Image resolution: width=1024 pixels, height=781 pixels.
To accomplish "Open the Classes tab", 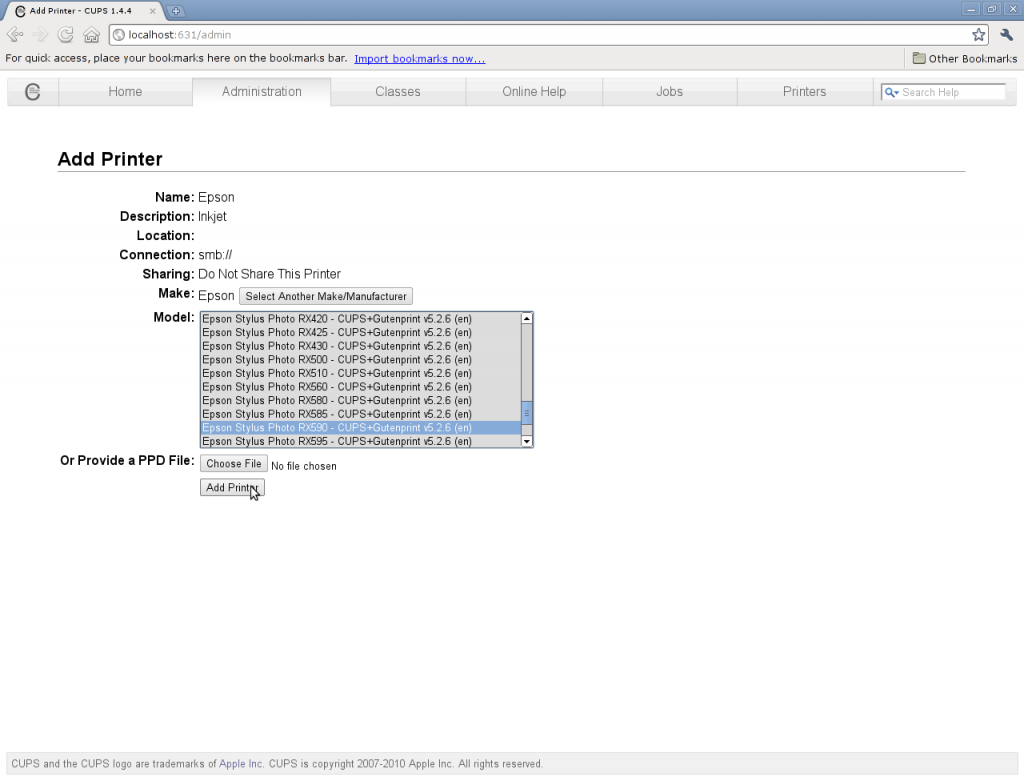I will tap(398, 92).
